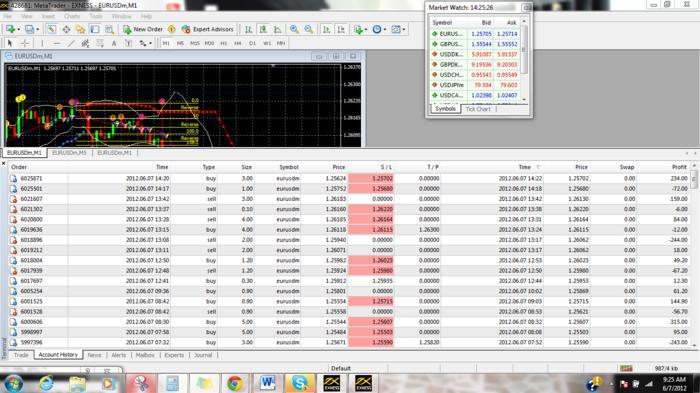Expand the Templates dropdown arrow

click(x=404, y=29)
